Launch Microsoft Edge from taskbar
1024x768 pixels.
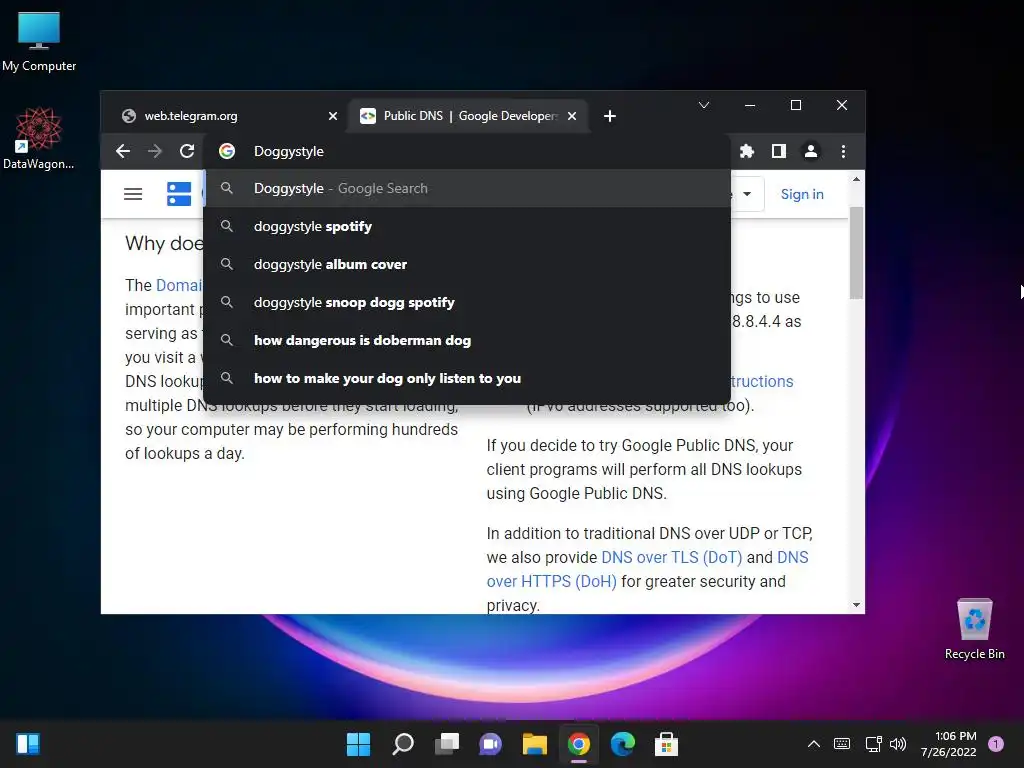click(x=622, y=744)
